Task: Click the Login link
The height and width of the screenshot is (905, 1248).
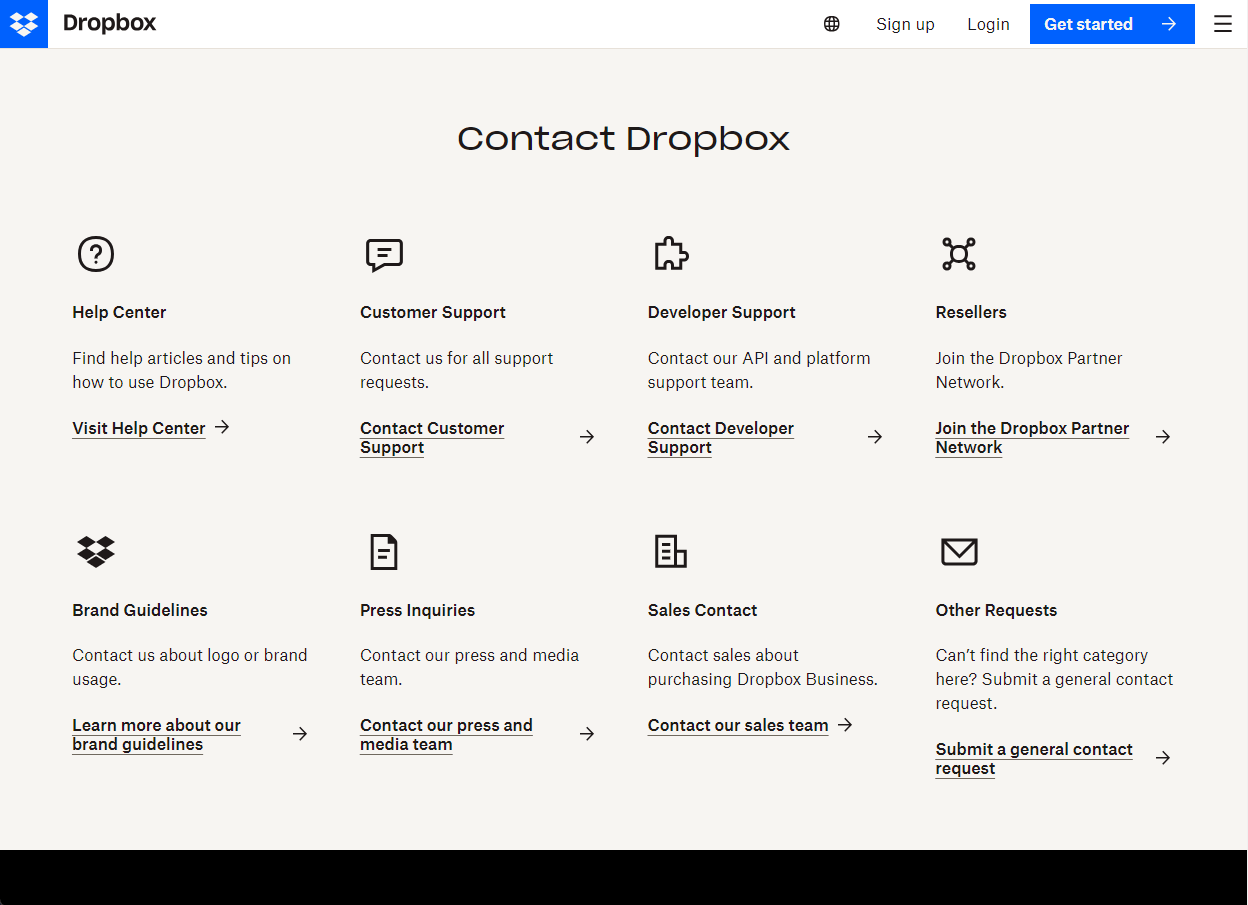Action: pyautogui.click(x=988, y=24)
